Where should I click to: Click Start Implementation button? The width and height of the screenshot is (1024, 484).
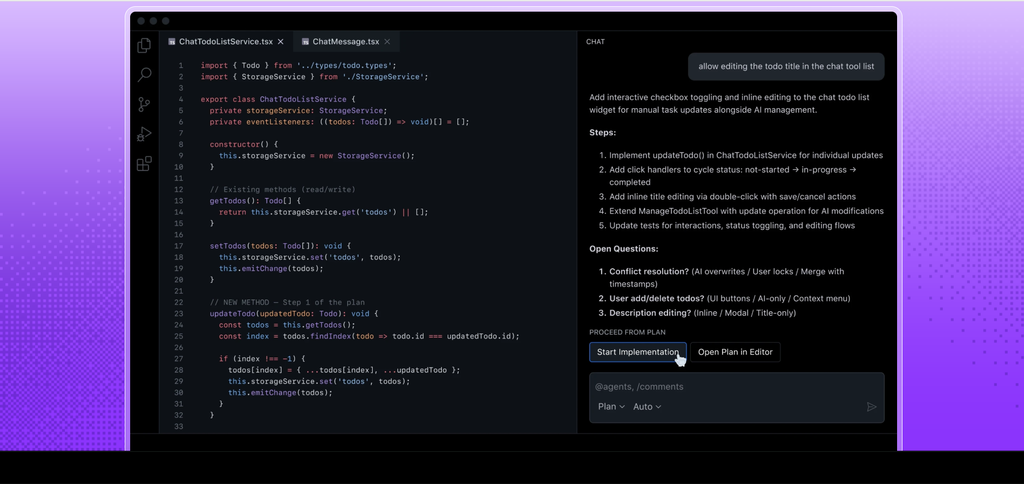638,352
